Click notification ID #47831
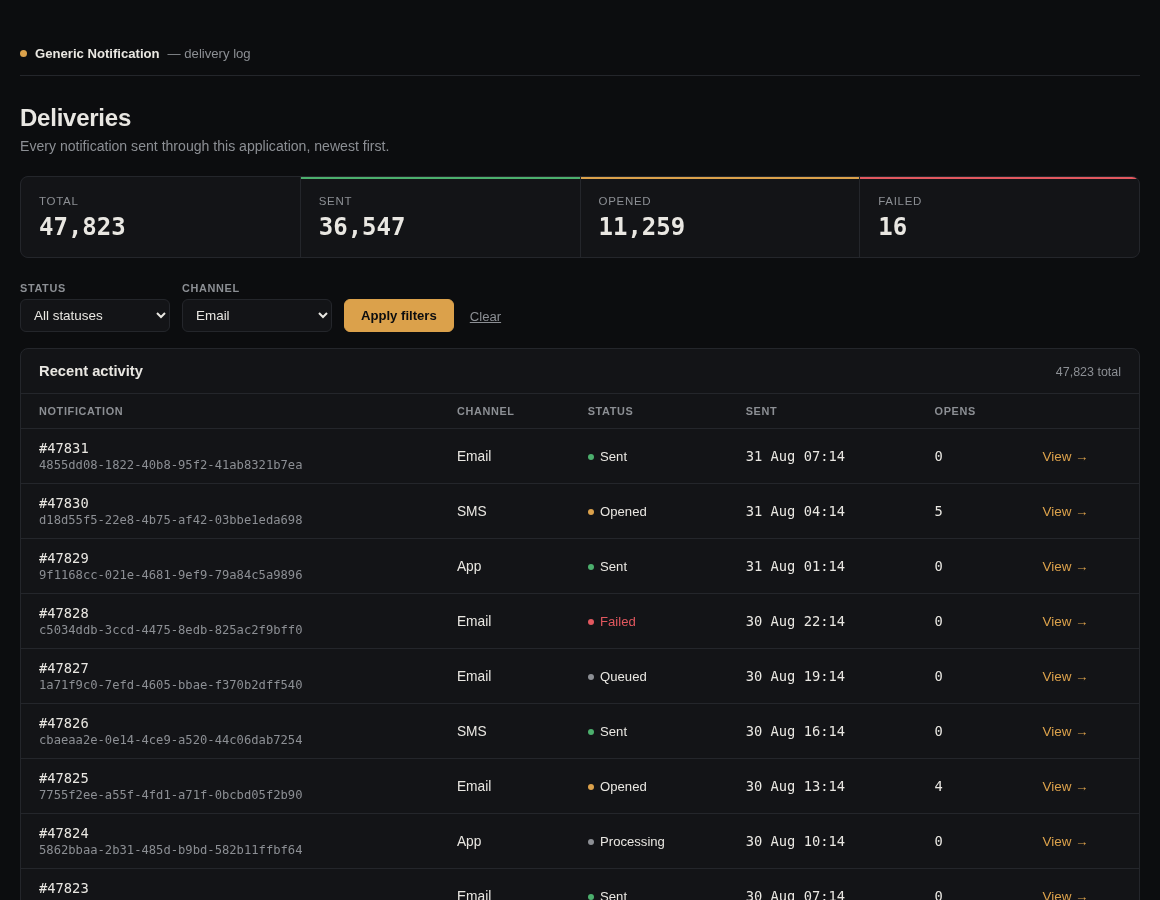Viewport: 1160px width, 900px height. tap(64, 448)
